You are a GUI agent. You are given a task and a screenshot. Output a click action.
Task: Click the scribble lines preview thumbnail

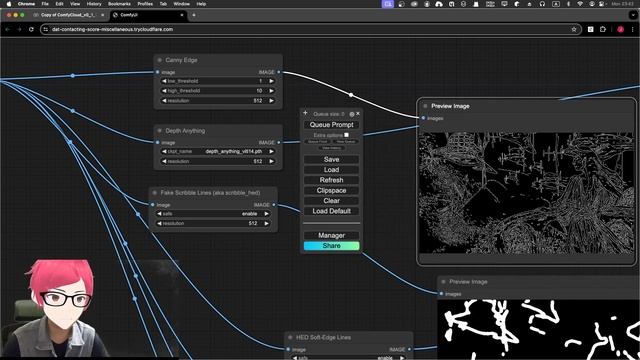538,330
